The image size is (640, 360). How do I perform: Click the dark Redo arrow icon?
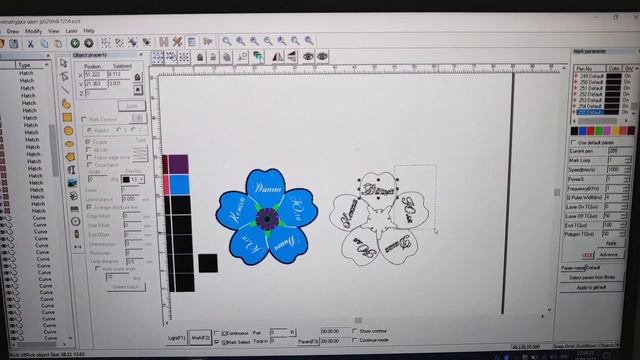point(89,43)
